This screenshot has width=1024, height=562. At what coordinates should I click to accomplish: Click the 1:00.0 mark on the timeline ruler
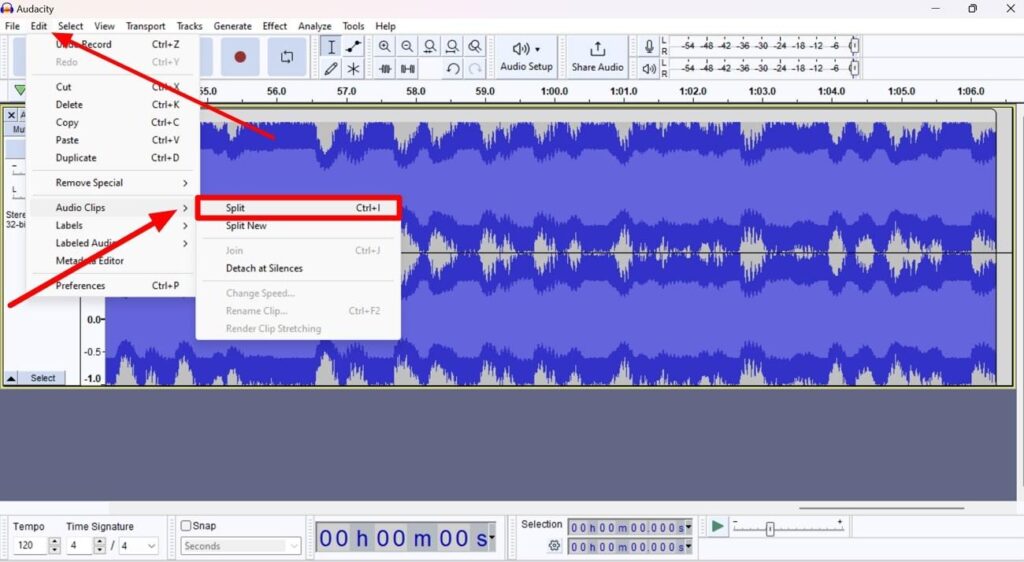coord(554,91)
